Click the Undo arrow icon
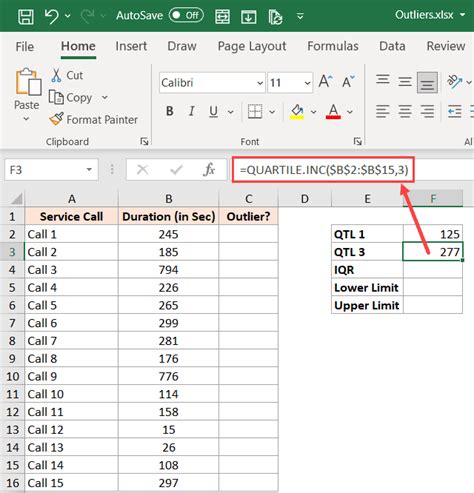The image size is (474, 493). [52, 16]
